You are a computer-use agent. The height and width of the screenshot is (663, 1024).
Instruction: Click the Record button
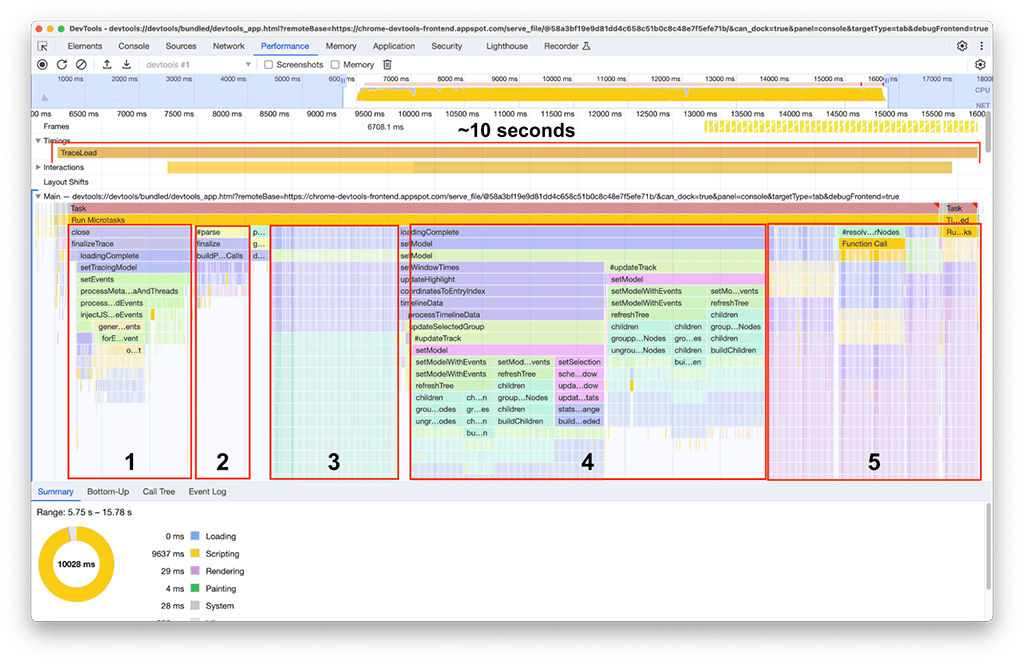[x=44, y=65]
